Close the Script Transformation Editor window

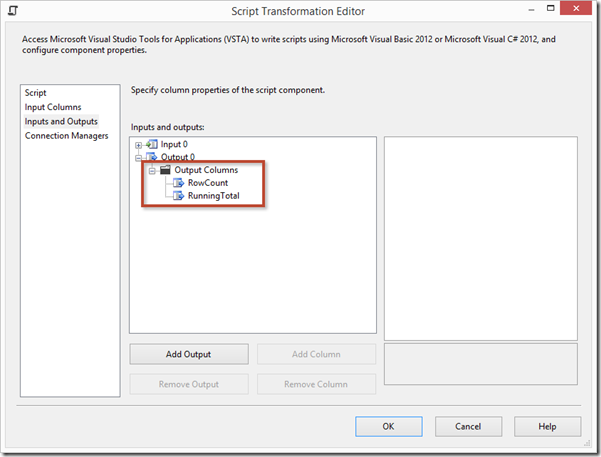pyautogui.click(x=576, y=8)
